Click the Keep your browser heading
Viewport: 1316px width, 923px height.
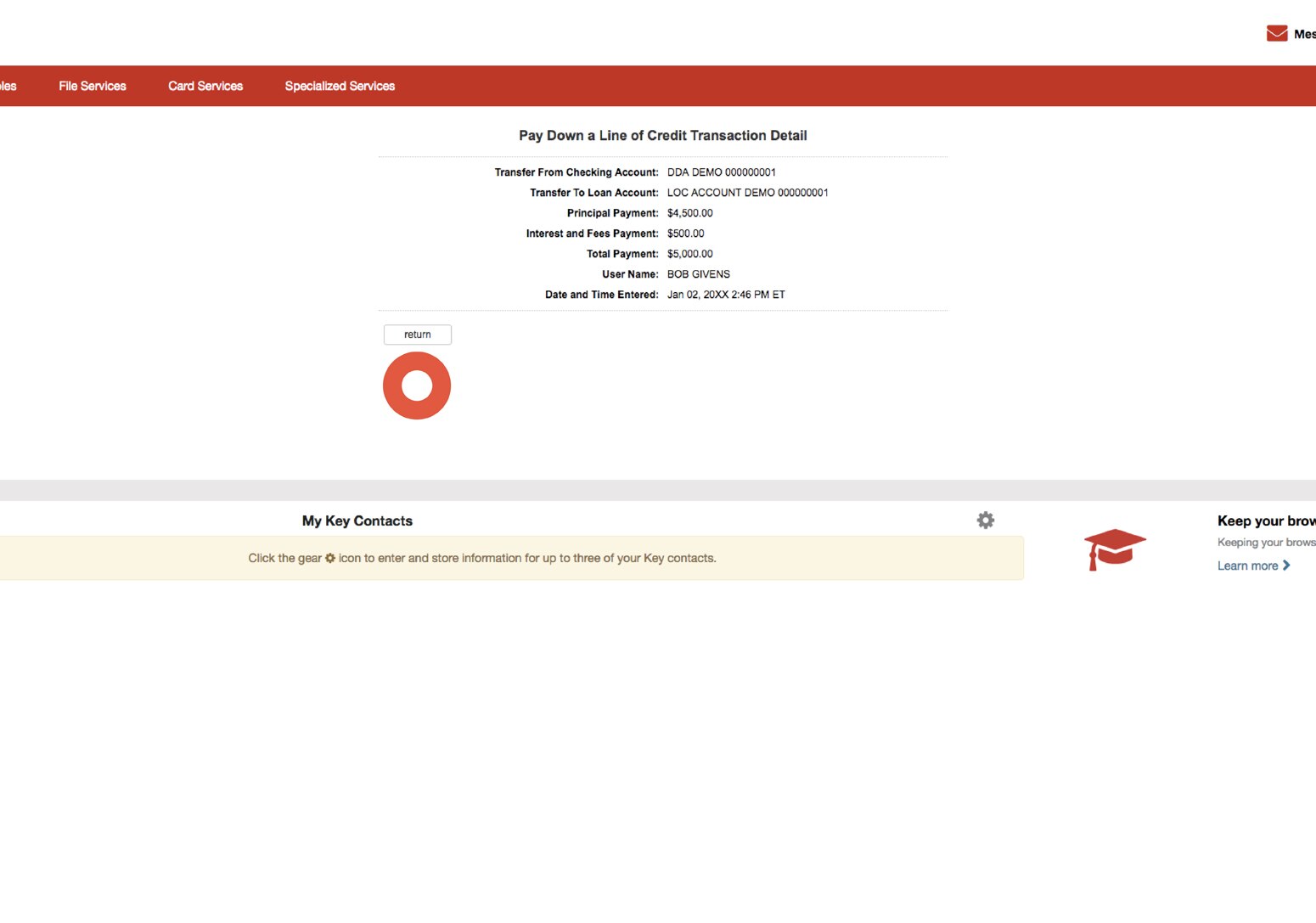point(1266,521)
